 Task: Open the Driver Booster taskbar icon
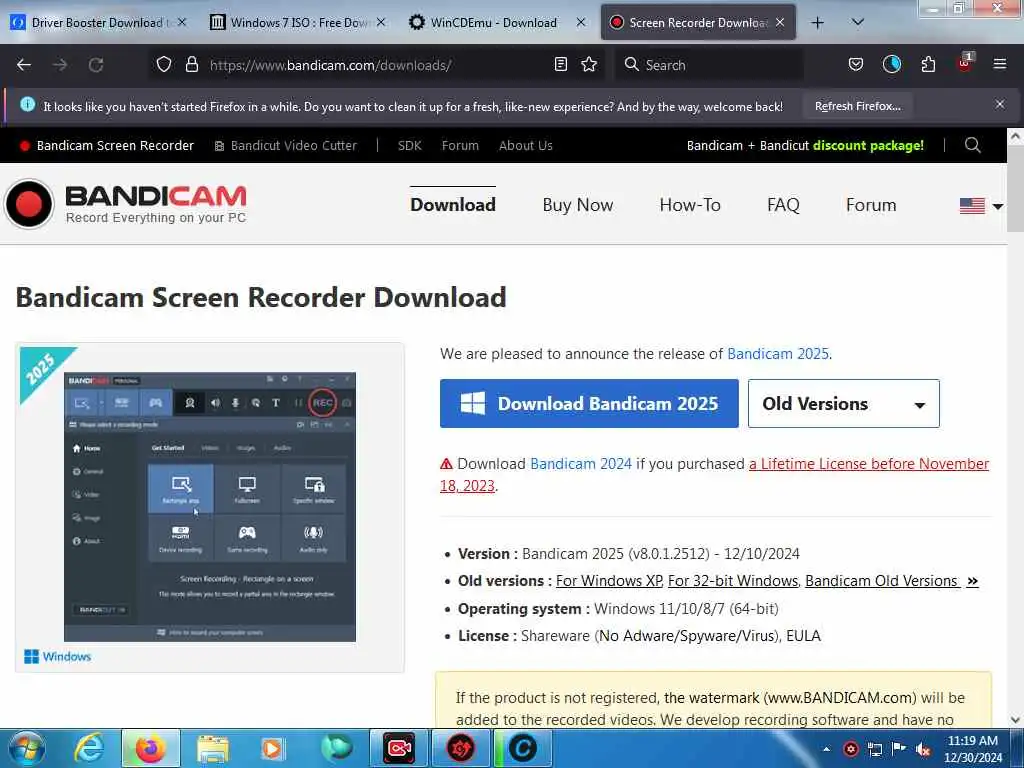[460, 748]
